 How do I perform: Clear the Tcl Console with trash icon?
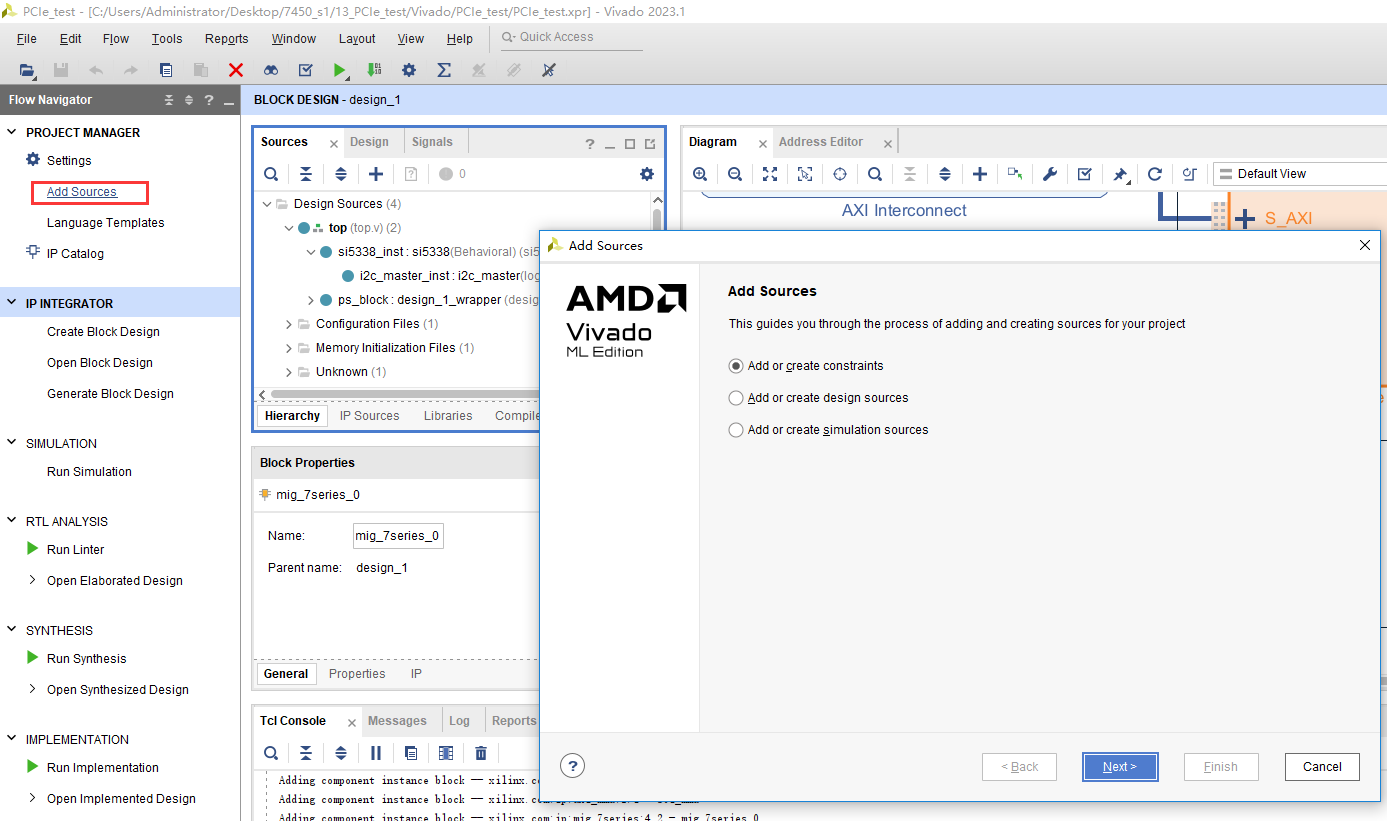pos(481,753)
